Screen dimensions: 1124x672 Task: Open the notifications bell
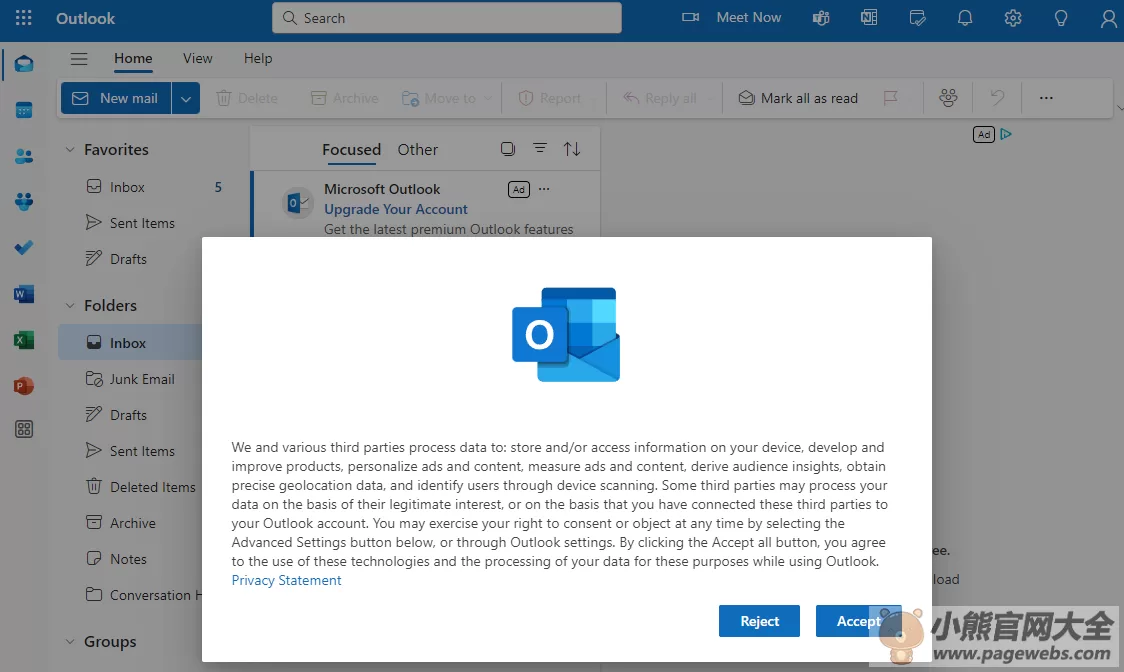[x=965, y=18]
